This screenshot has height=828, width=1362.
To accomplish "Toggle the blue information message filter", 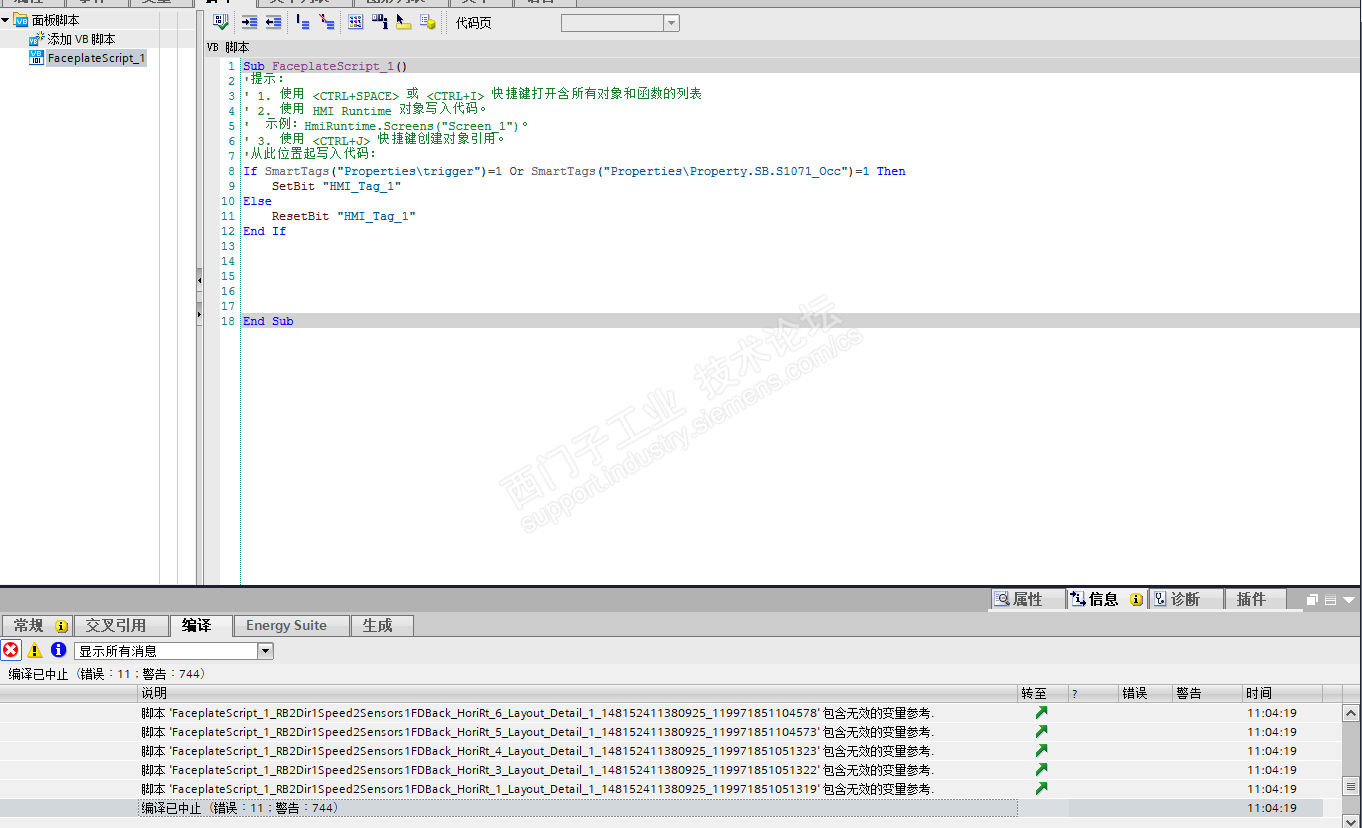I will click(x=58, y=650).
